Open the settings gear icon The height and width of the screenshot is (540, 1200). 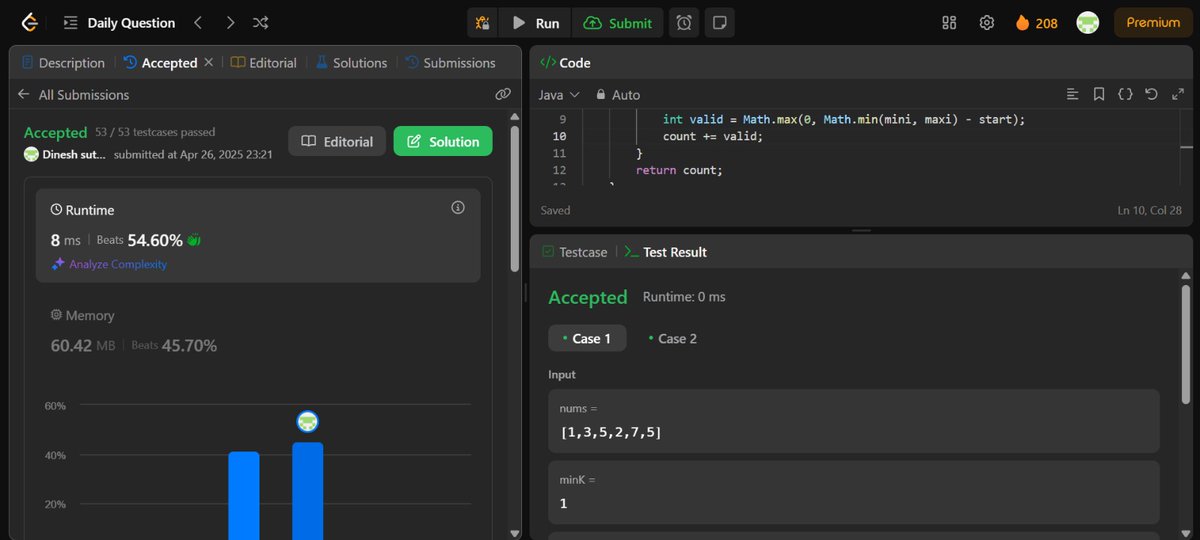[x=986, y=23]
